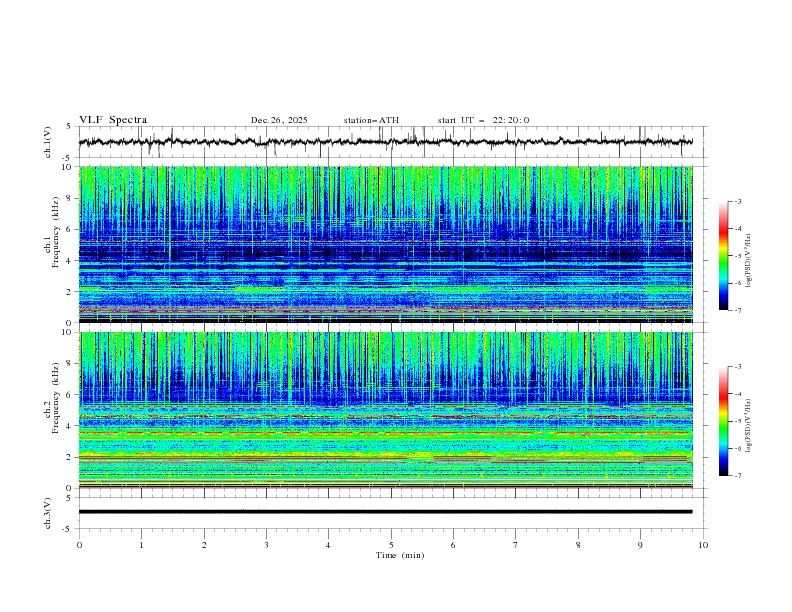Click the "ch.1(V)" waveform axis label
The image size is (792, 612).
(x=48, y=142)
